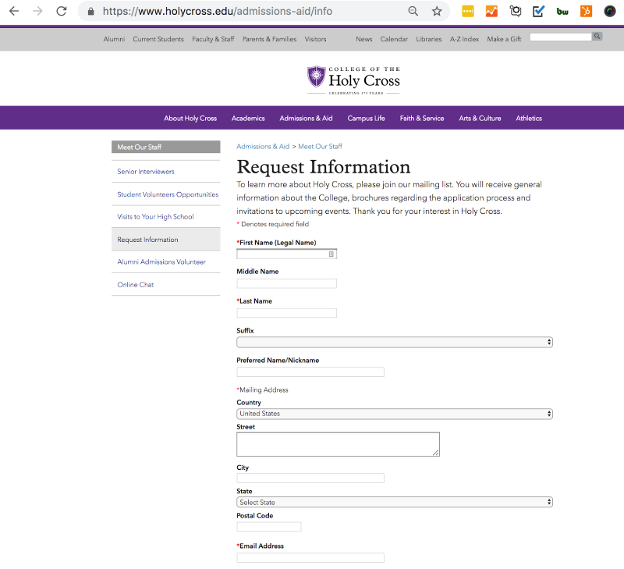The height and width of the screenshot is (569, 624).
Task: Click the browser forward arrow
Action: tap(37, 11)
